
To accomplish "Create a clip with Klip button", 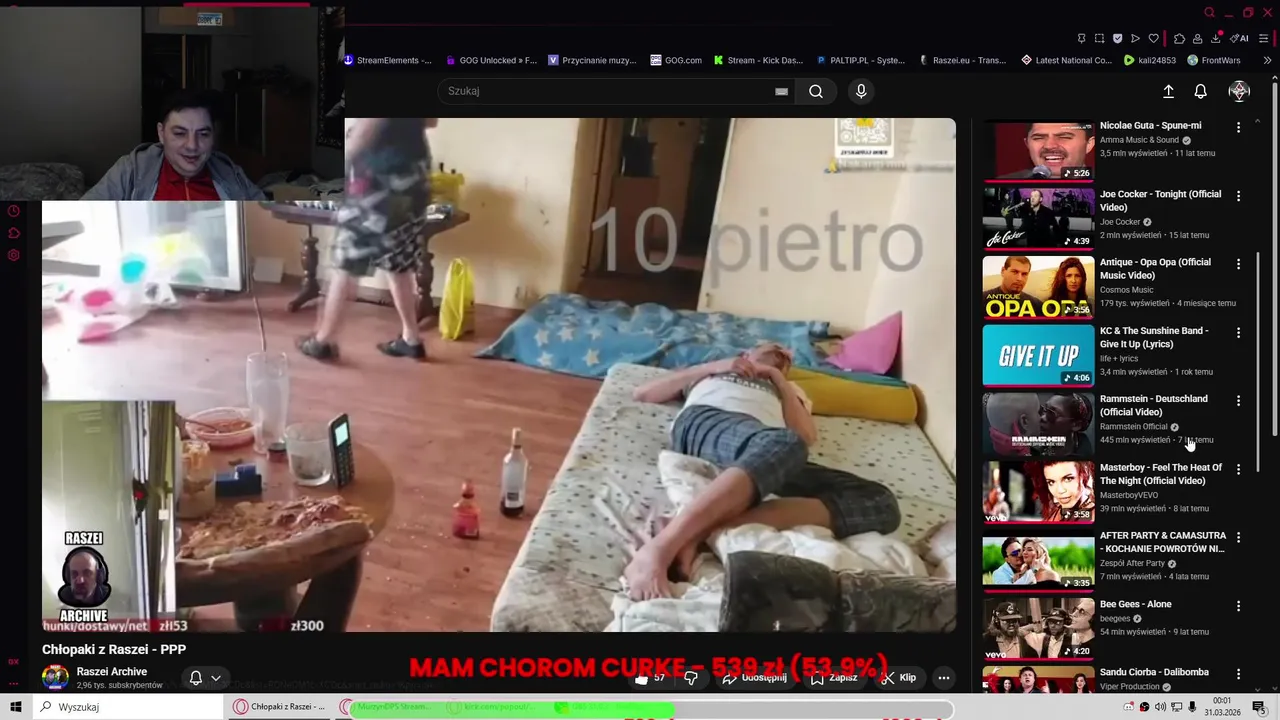I will point(898,678).
